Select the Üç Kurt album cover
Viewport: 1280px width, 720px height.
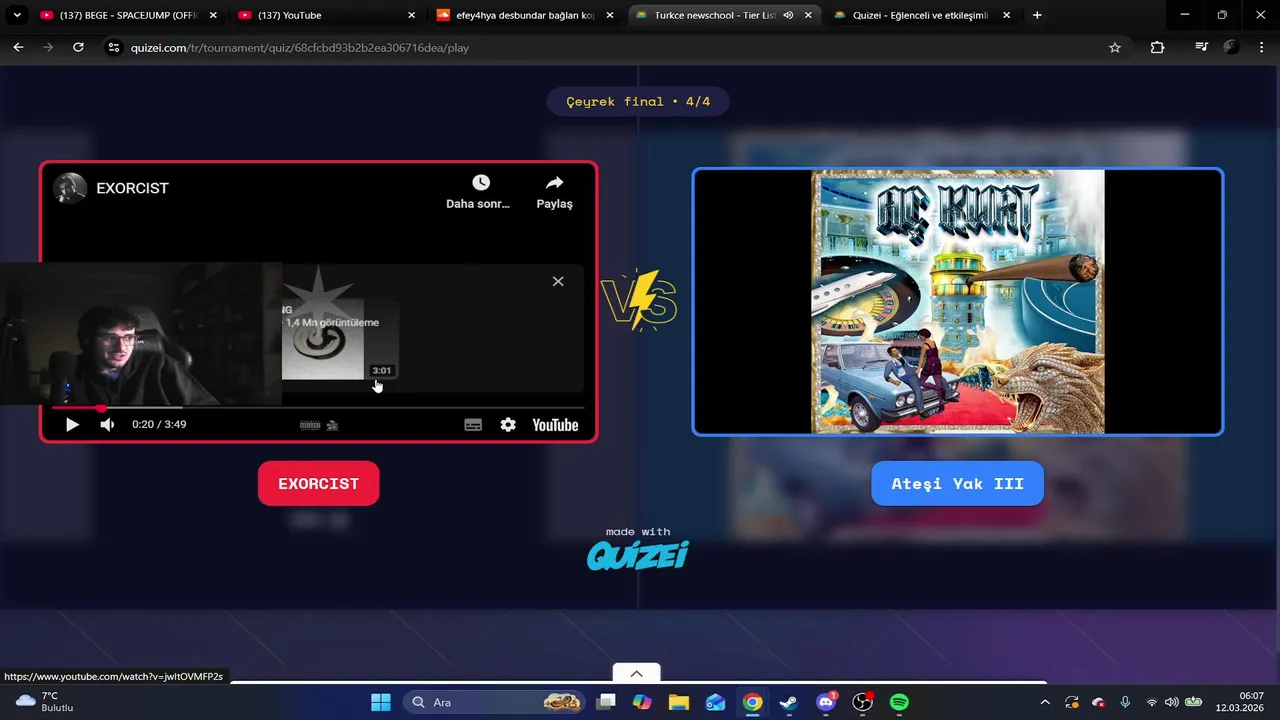(958, 302)
